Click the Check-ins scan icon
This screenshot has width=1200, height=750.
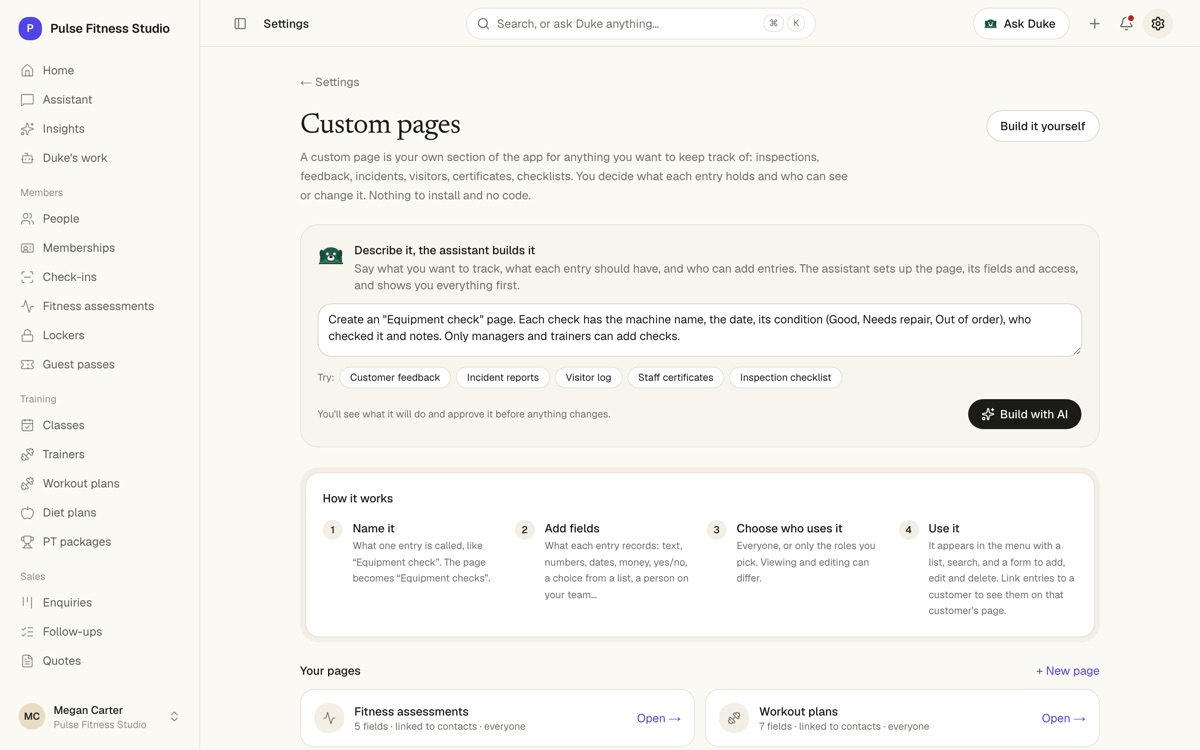pos(27,277)
